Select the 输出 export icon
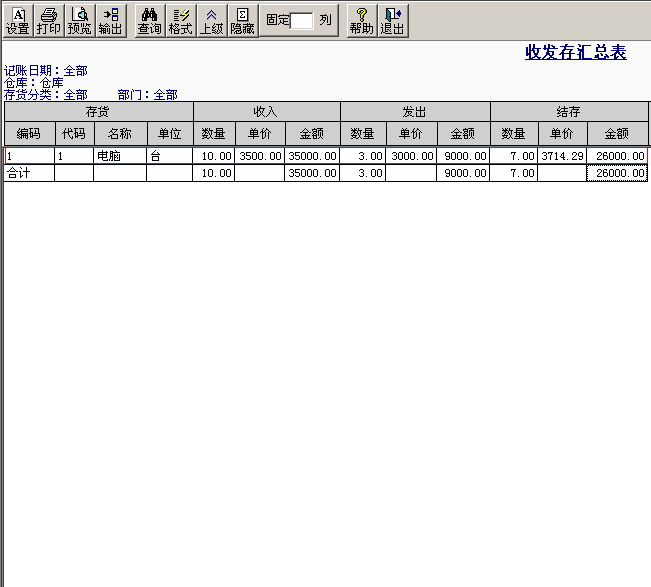651x587 pixels. [110, 21]
